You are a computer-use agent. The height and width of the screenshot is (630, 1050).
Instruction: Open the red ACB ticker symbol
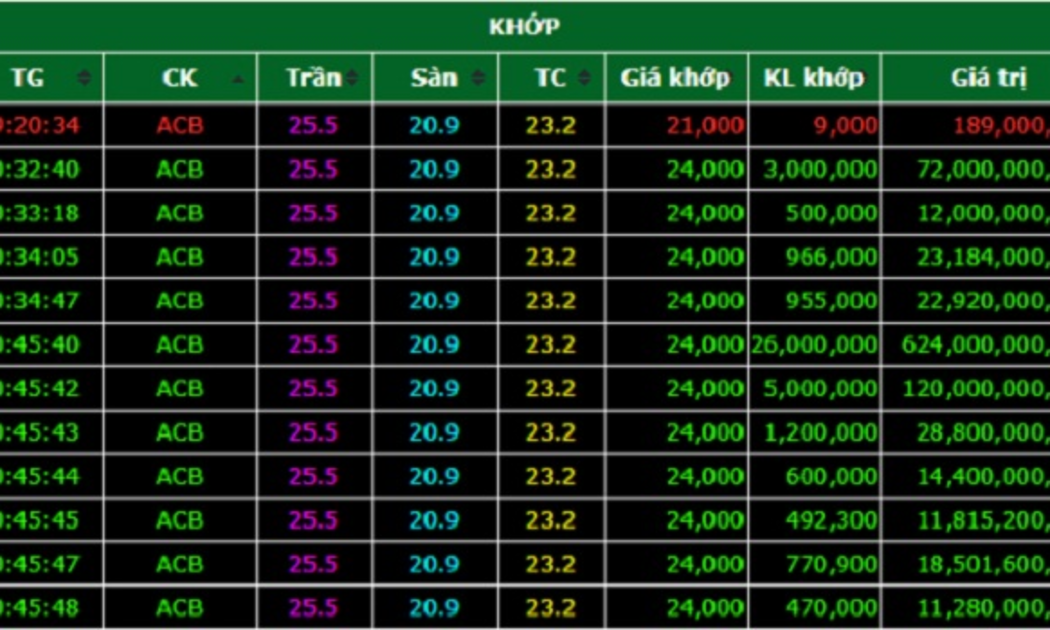tap(180, 125)
